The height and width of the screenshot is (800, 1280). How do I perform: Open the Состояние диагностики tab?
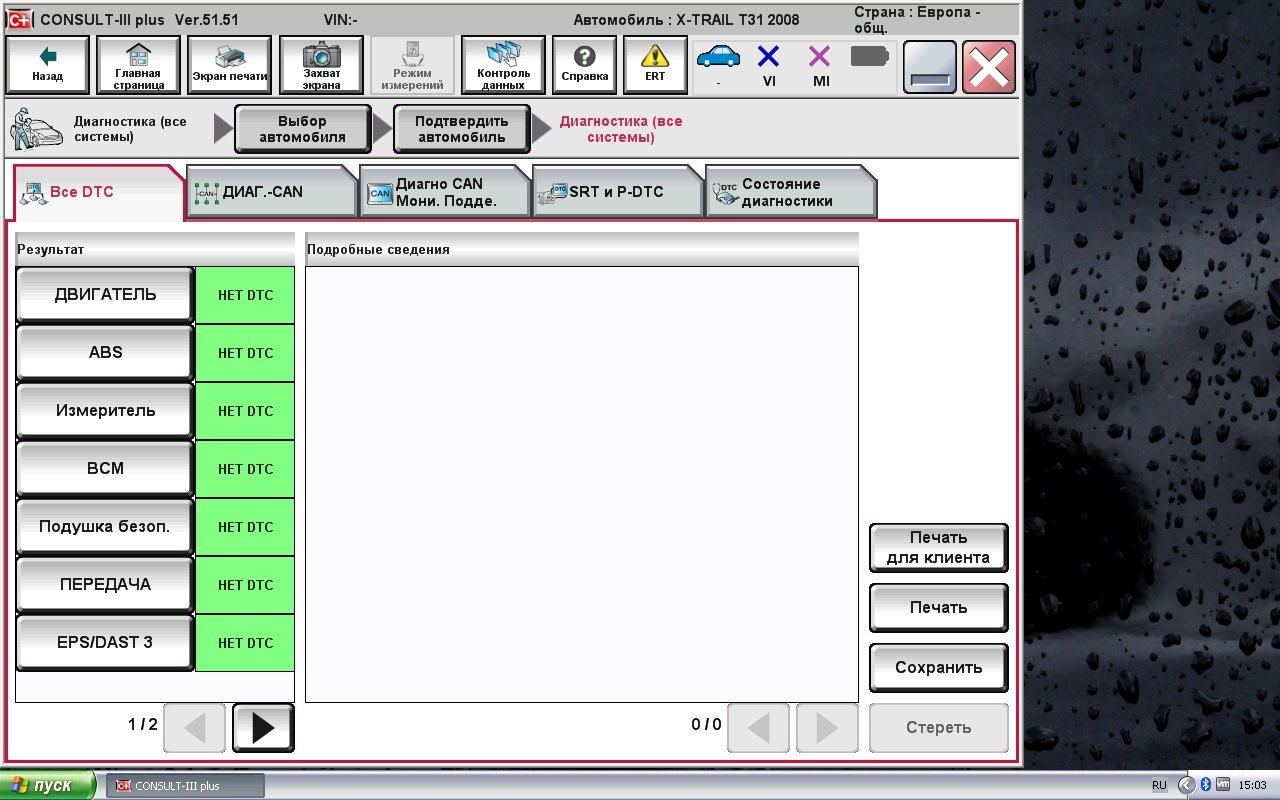tap(790, 192)
